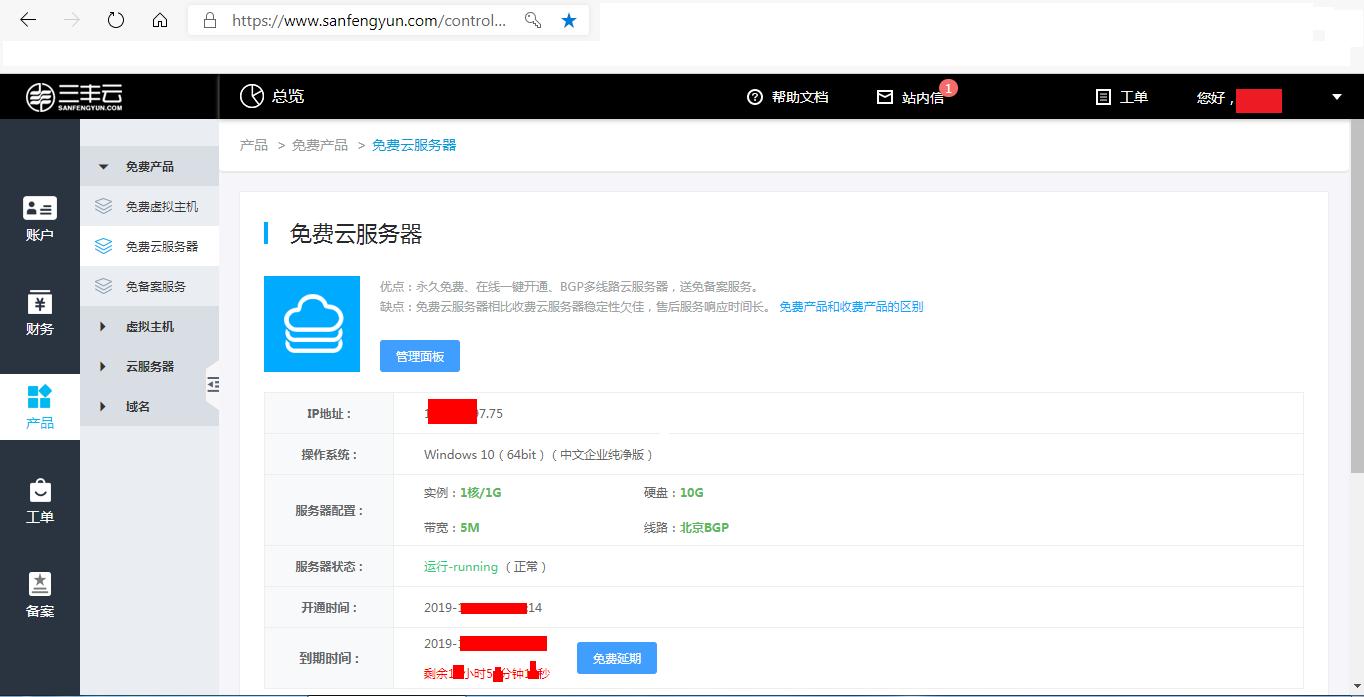1364x697 pixels.
Task: Open the 工单 ticket sidebar icon
Action: point(40,500)
